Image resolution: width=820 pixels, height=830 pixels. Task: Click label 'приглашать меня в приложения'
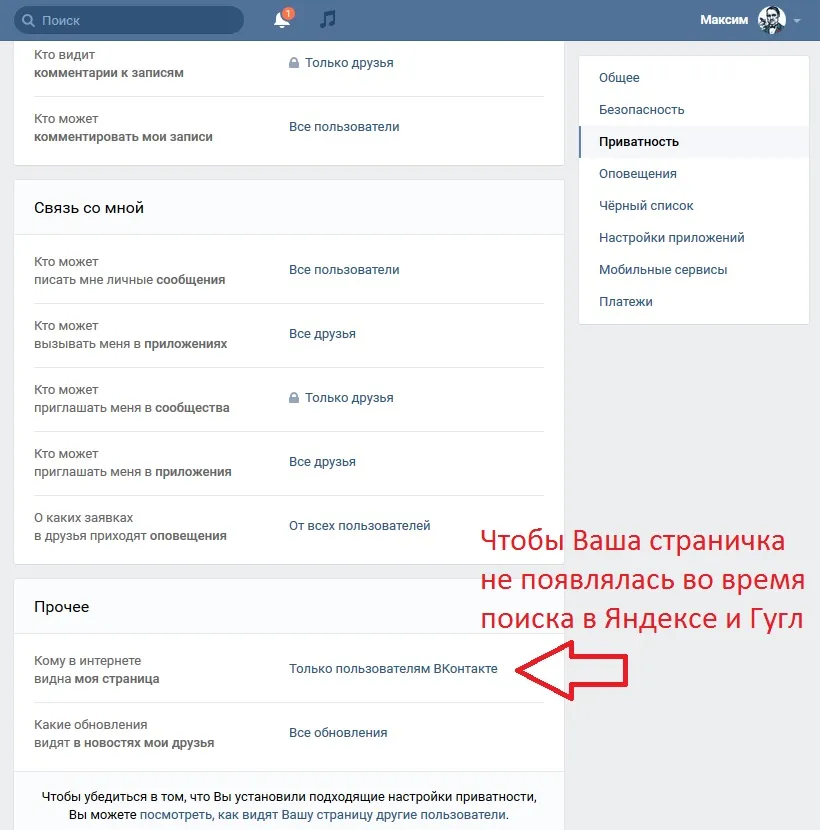tap(133, 472)
